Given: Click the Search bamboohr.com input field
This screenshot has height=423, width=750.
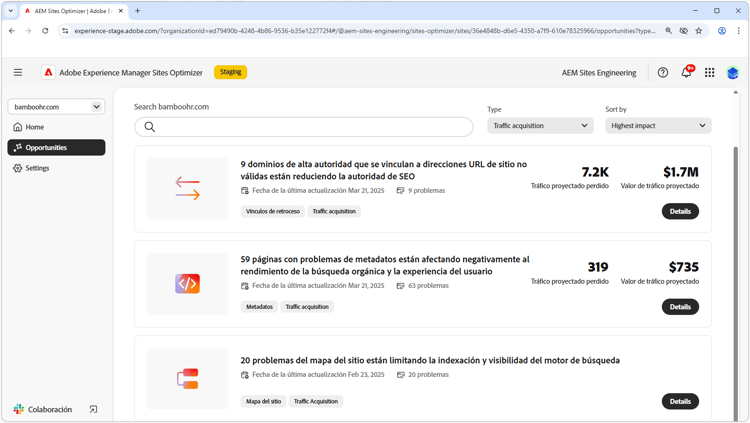Looking at the screenshot, I should (304, 127).
